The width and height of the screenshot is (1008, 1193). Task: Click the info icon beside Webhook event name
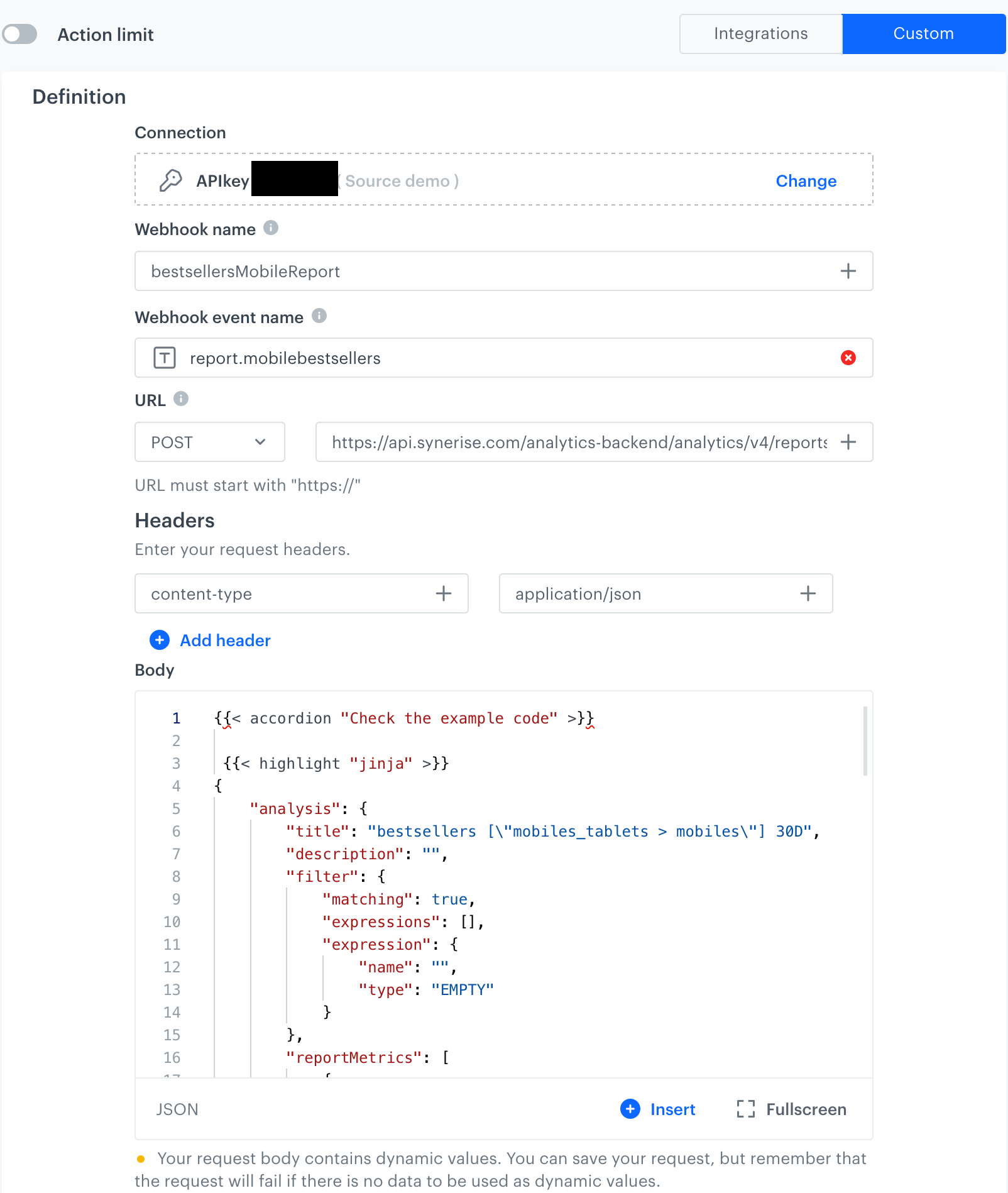(x=319, y=316)
